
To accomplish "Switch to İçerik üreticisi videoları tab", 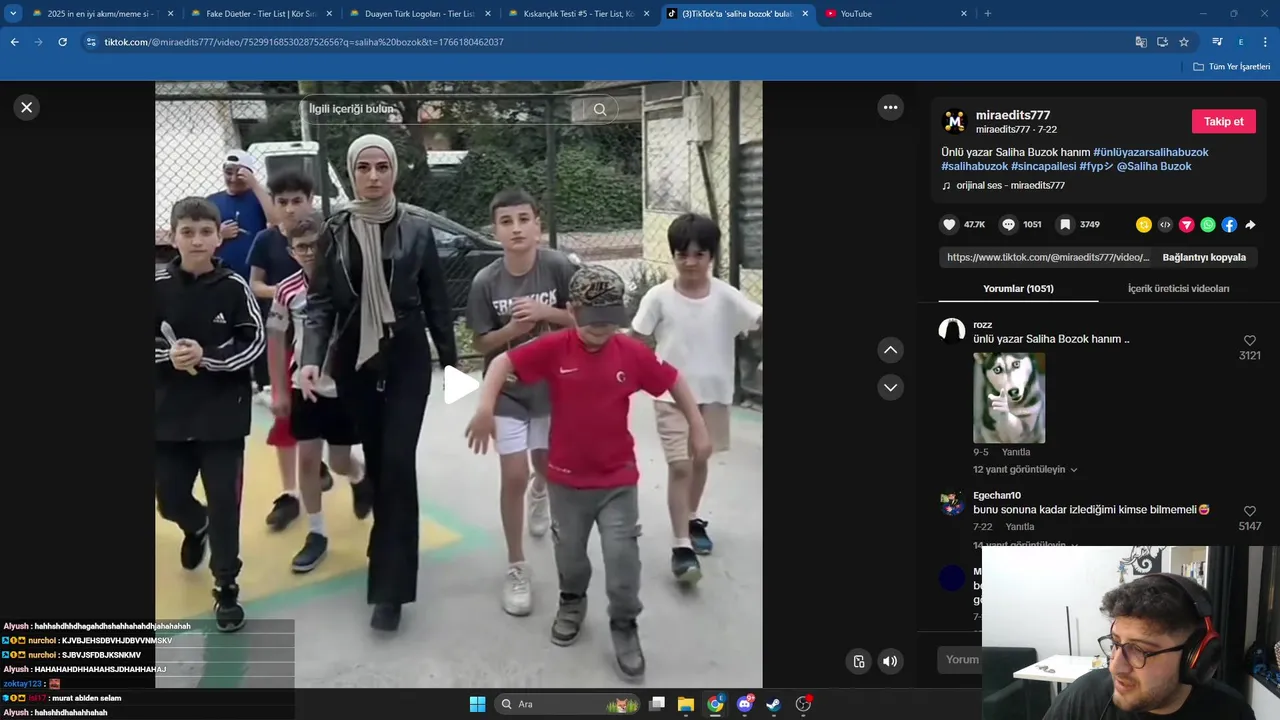I will (1178, 288).
